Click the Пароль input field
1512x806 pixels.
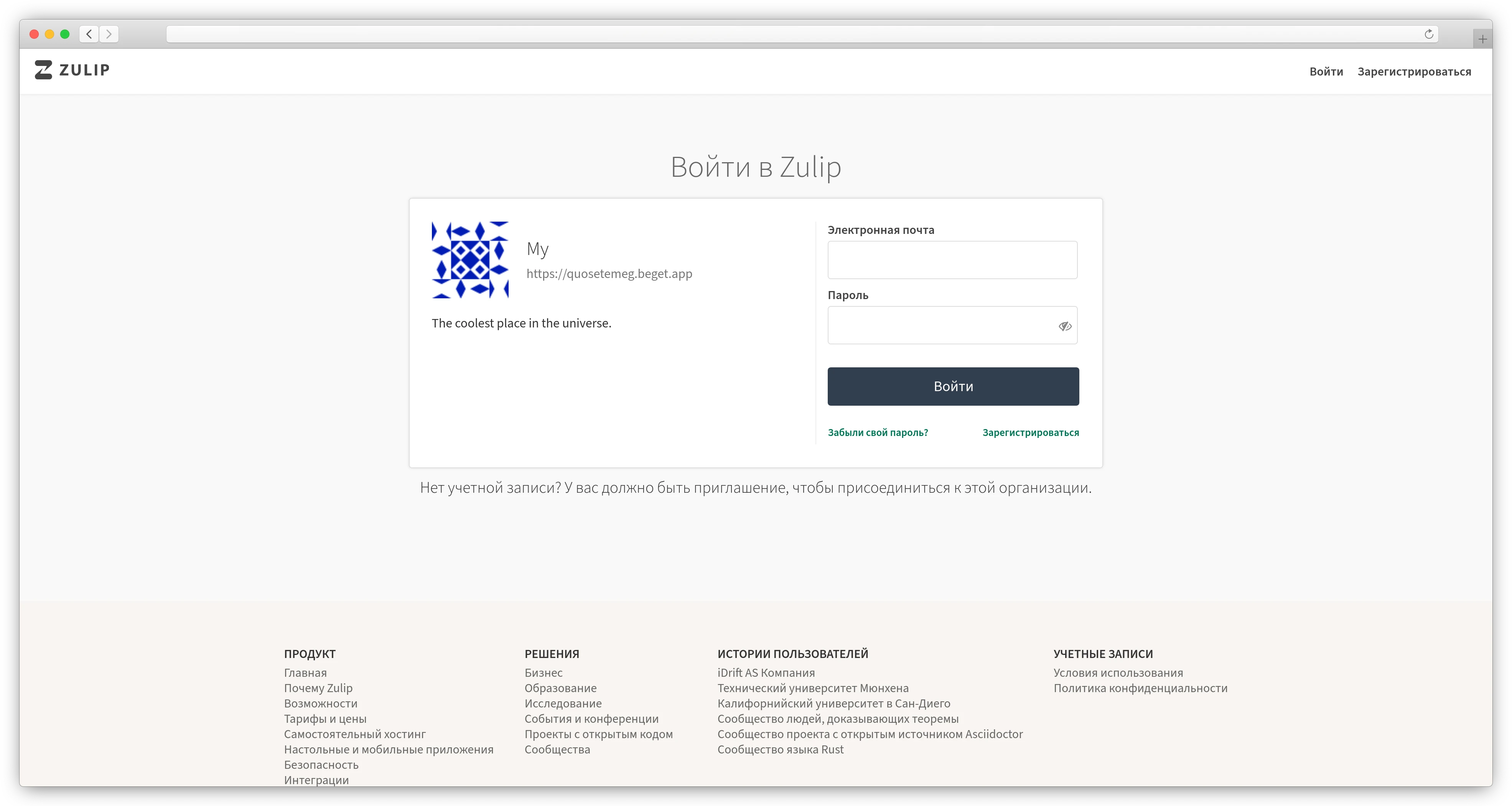coord(939,326)
